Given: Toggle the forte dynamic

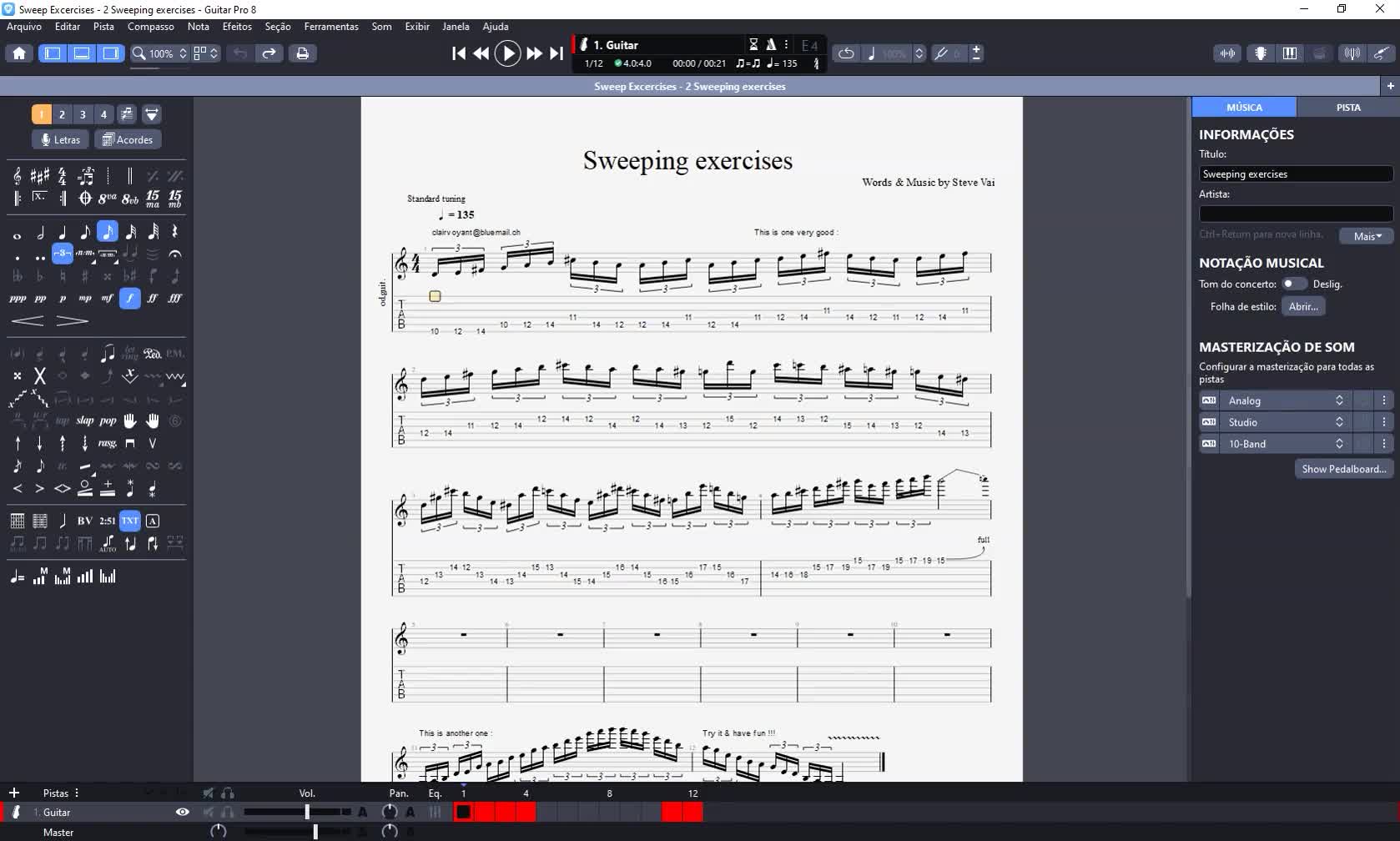Looking at the screenshot, I should point(129,298).
